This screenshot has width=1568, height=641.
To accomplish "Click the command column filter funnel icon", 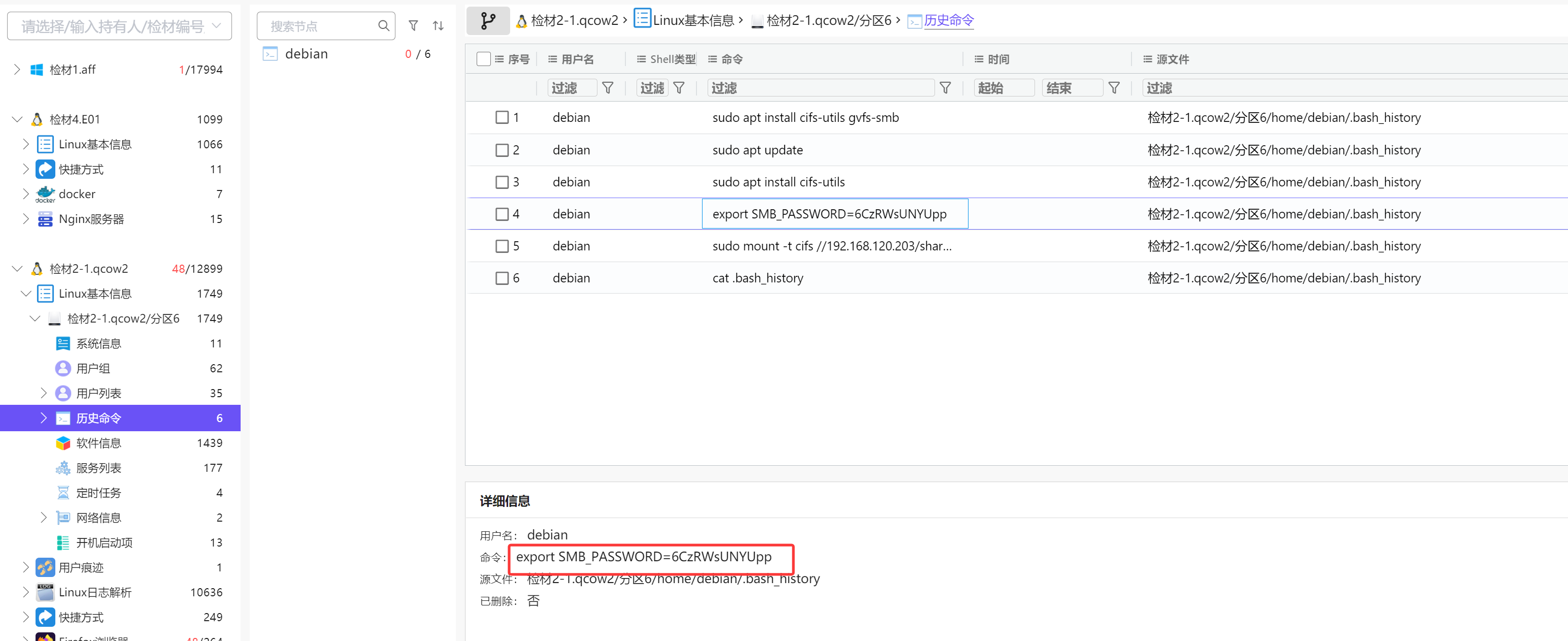I will 945,88.
